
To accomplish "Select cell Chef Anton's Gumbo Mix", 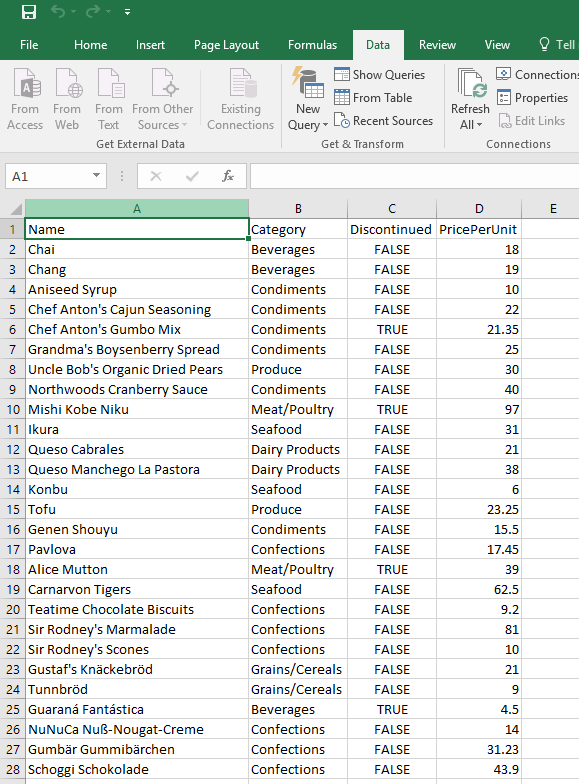I will 136,330.
